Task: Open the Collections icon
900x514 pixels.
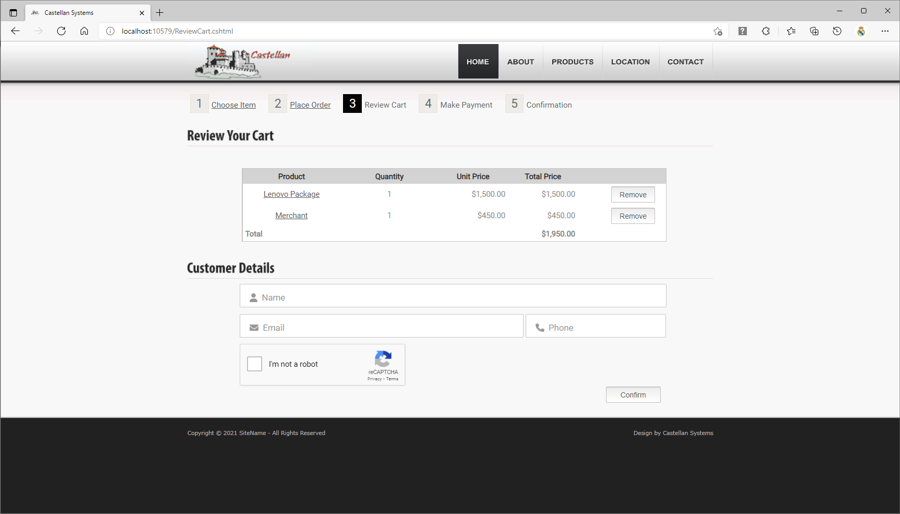Action: pos(814,31)
